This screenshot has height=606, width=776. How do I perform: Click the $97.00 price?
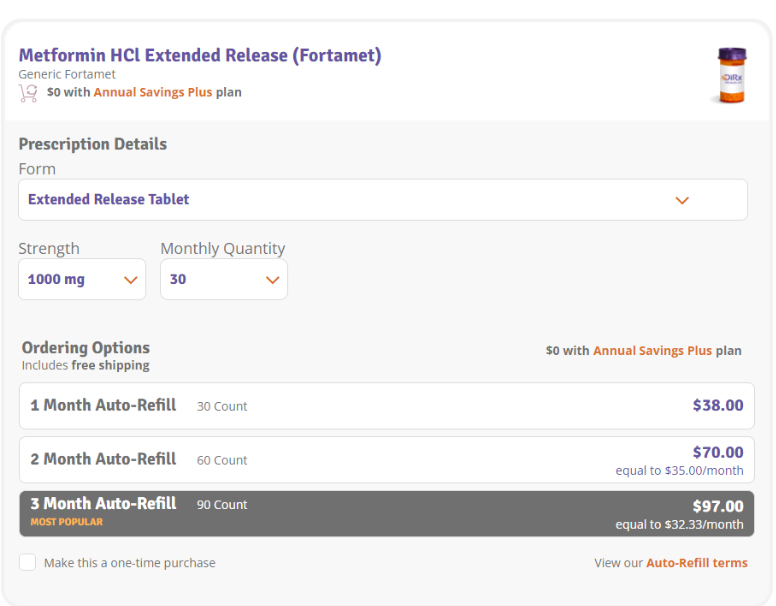click(x=717, y=506)
